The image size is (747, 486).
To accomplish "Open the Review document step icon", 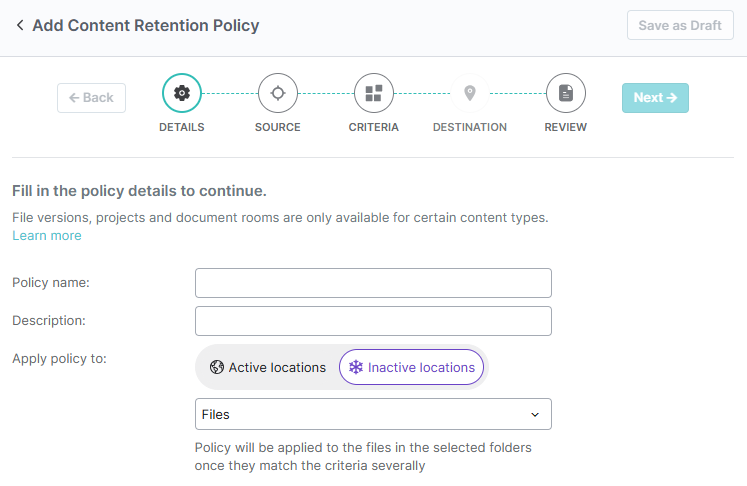I will point(566,93).
